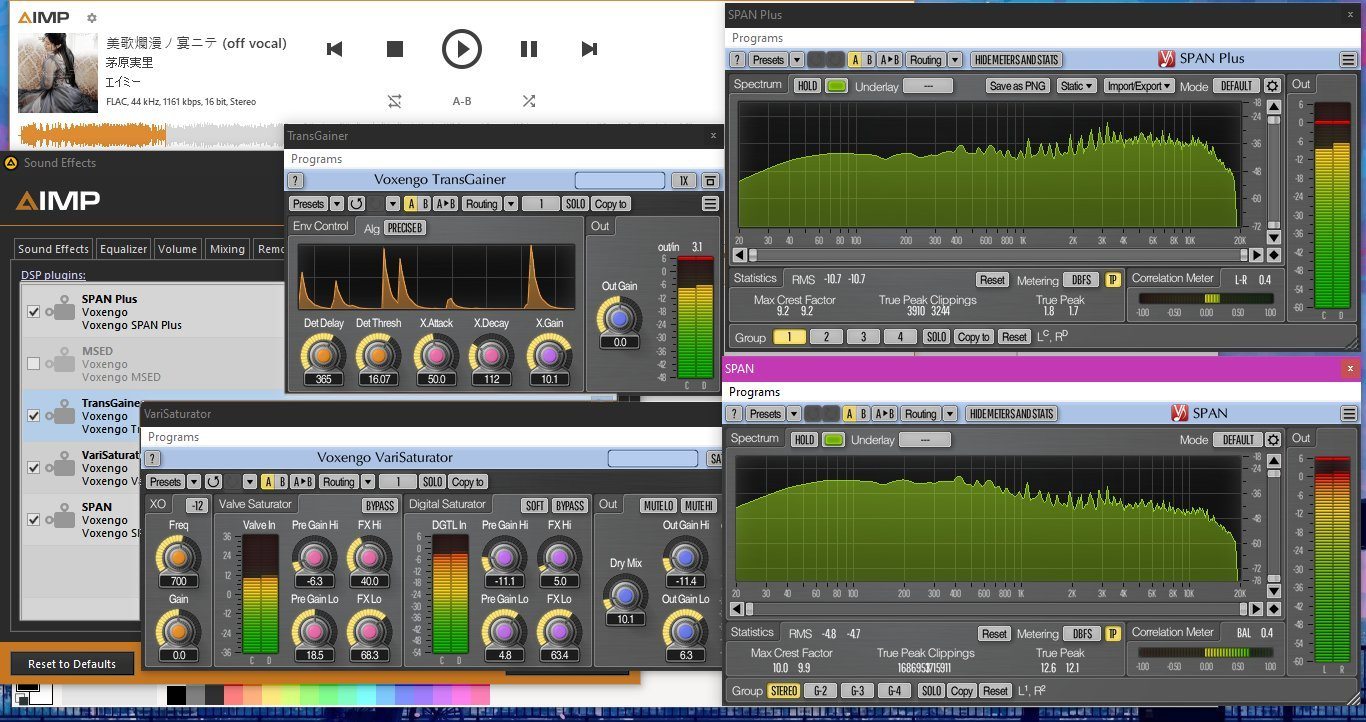Click SPAN Plus Presets button
Image resolution: width=1366 pixels, height=722 pixels.
click(768, 60)
